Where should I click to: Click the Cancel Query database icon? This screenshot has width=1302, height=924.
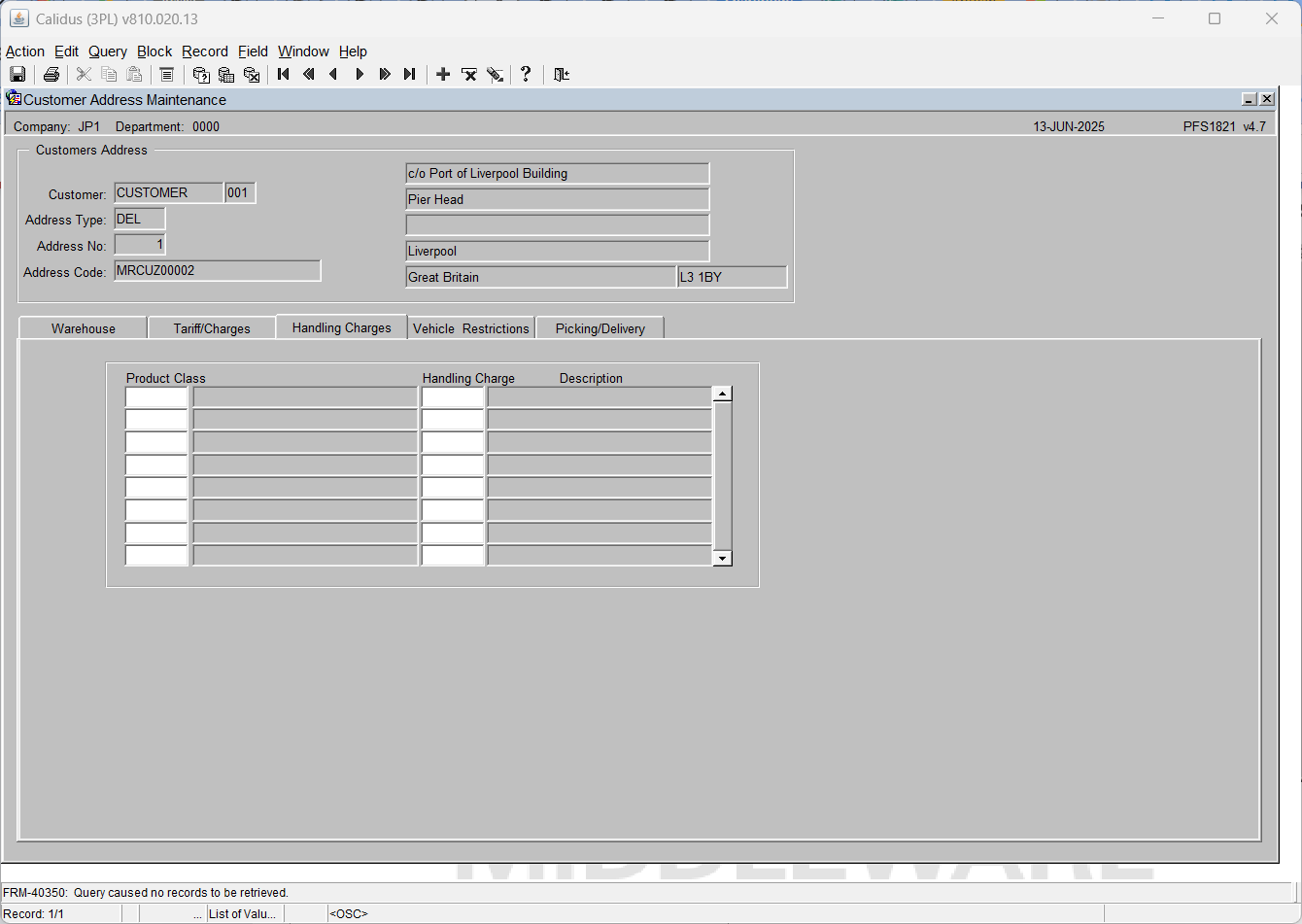(x=252, y=74)
